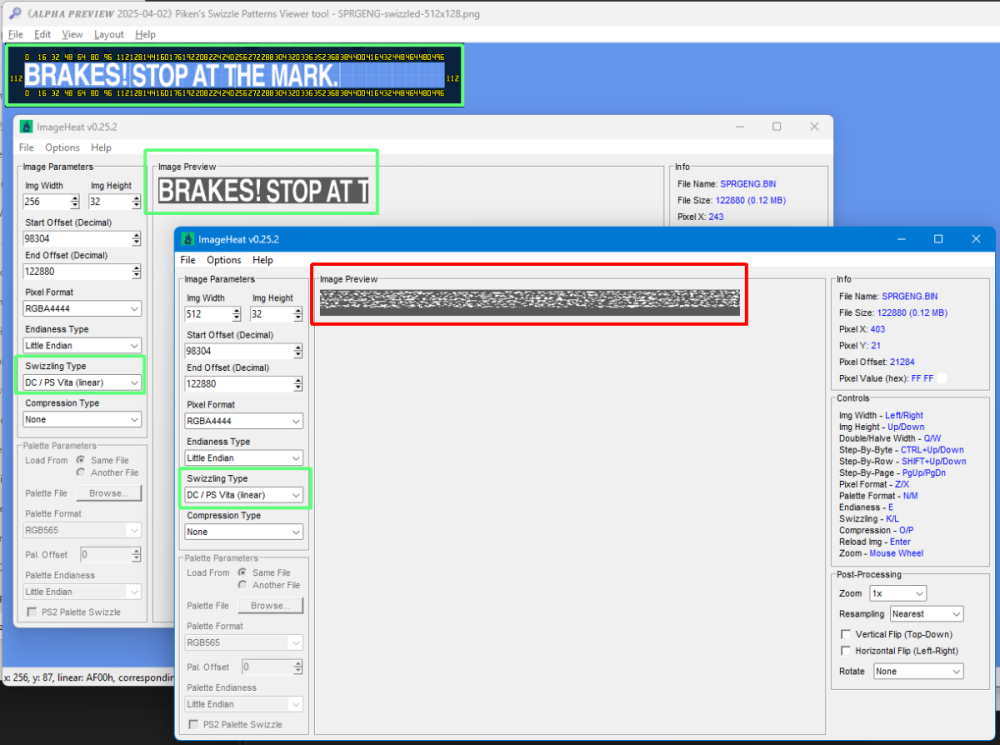Open Swizzling Type dropdown in front ImageHeat window
1000x745 pixels.
(x=244, y=495)
